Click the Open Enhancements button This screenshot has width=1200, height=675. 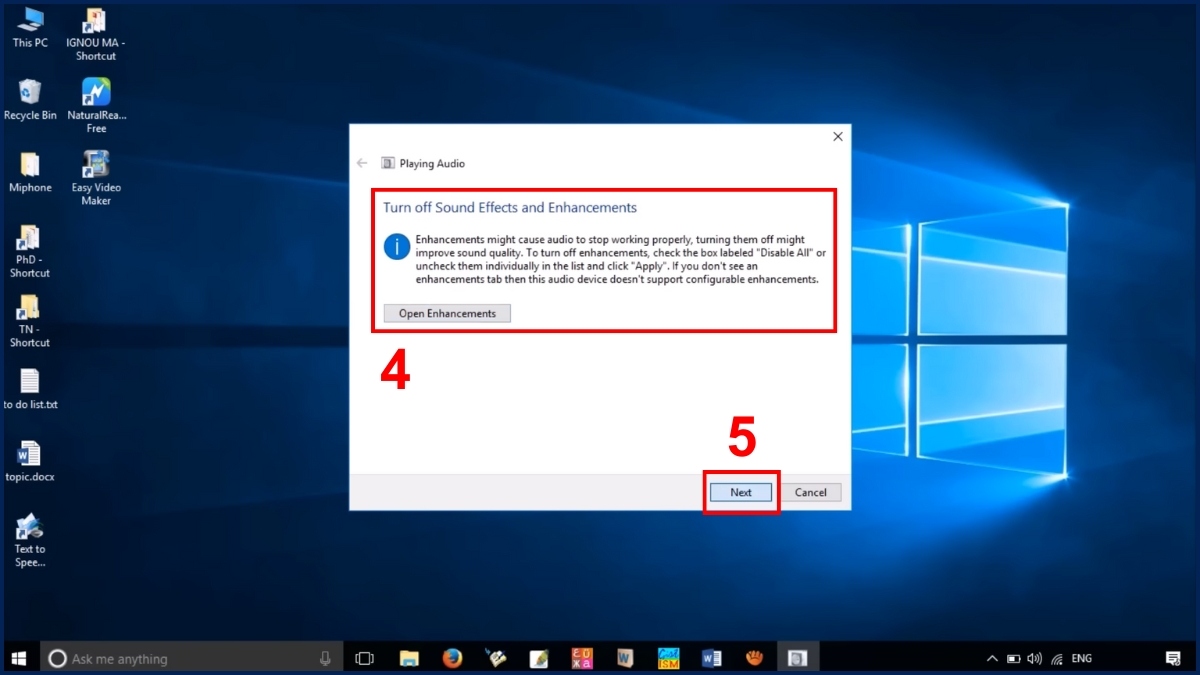tap(446, 313)
